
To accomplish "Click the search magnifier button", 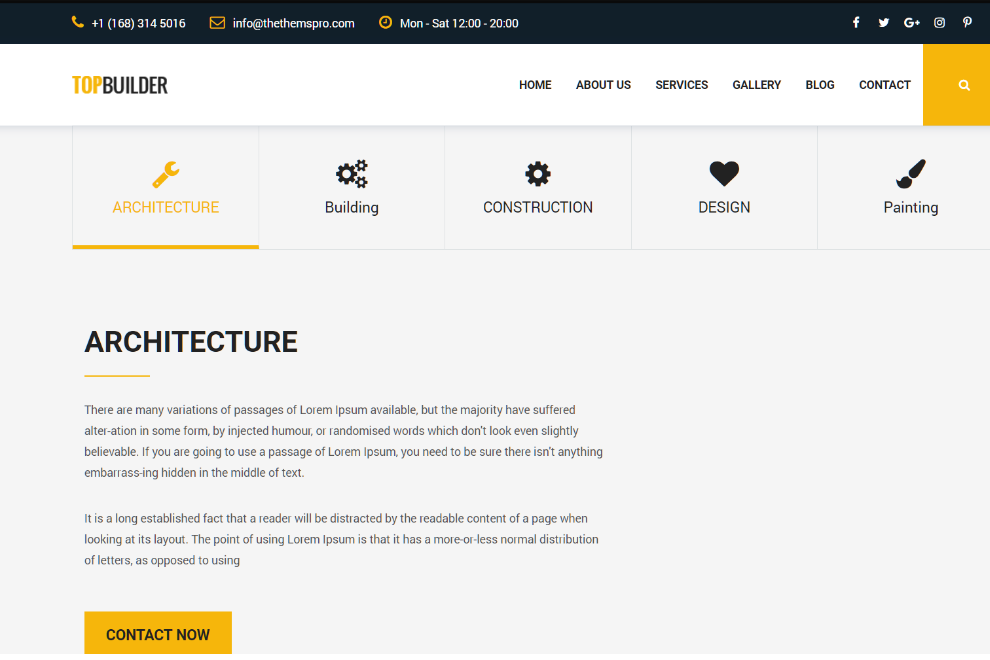I will 957,85.
